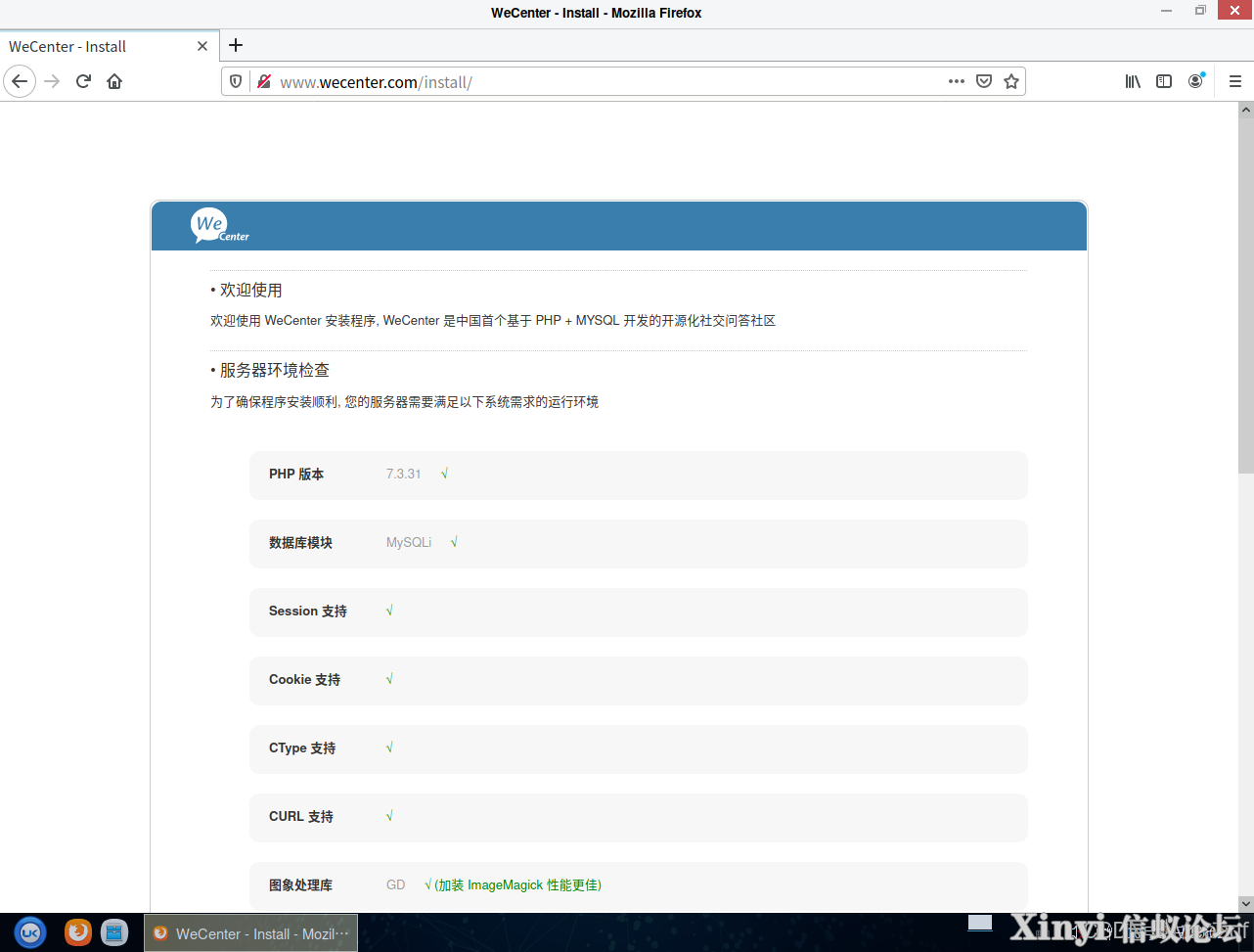Image resolution: width=1254 pixels, height=952 pixels.
Task: Click the CURL 支持 row label
Action: [x=301, y=816]
